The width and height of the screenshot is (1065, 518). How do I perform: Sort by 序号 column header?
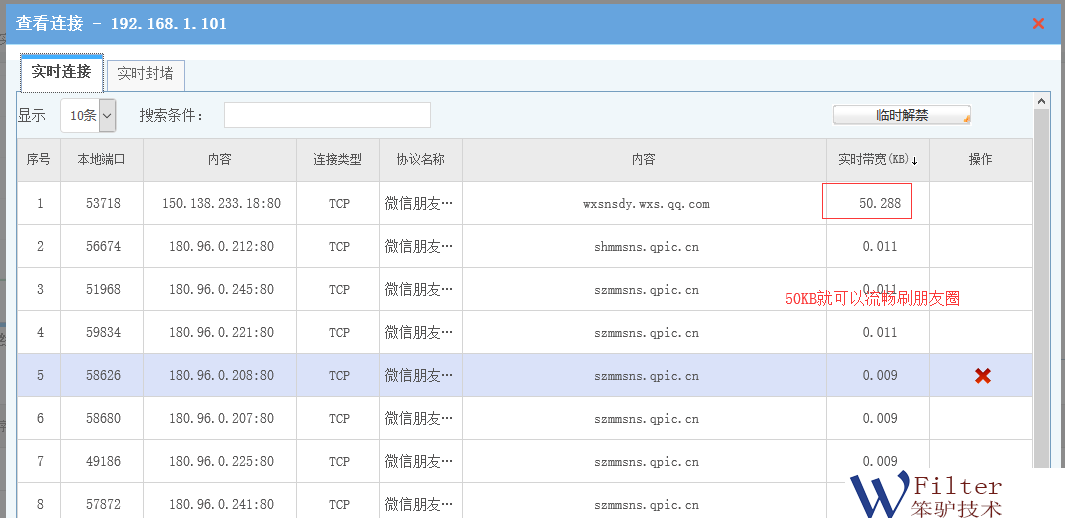38,160
